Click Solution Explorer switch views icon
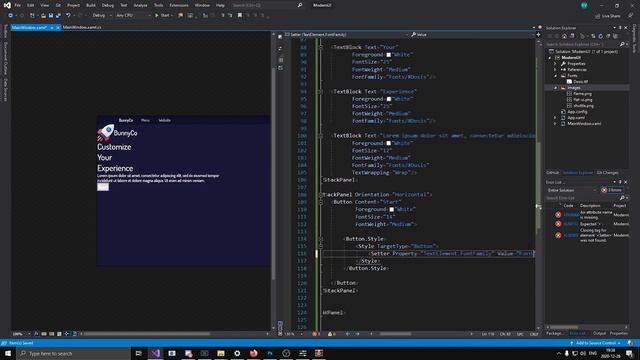This screenshot has height=360, width=640. click(x=572, y=36)
